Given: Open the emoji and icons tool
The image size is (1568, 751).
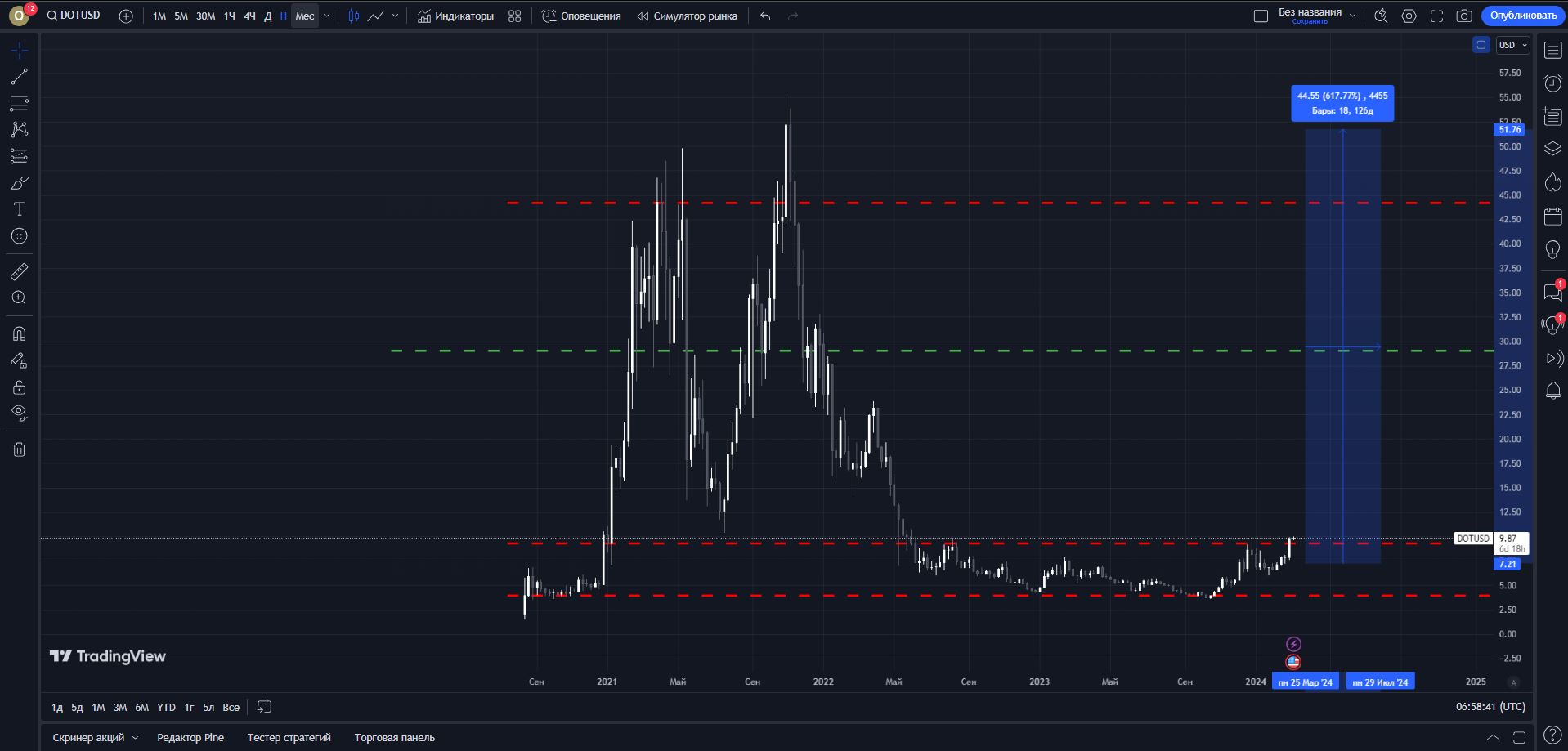Looking at the screenshot, I should point(19,236).
